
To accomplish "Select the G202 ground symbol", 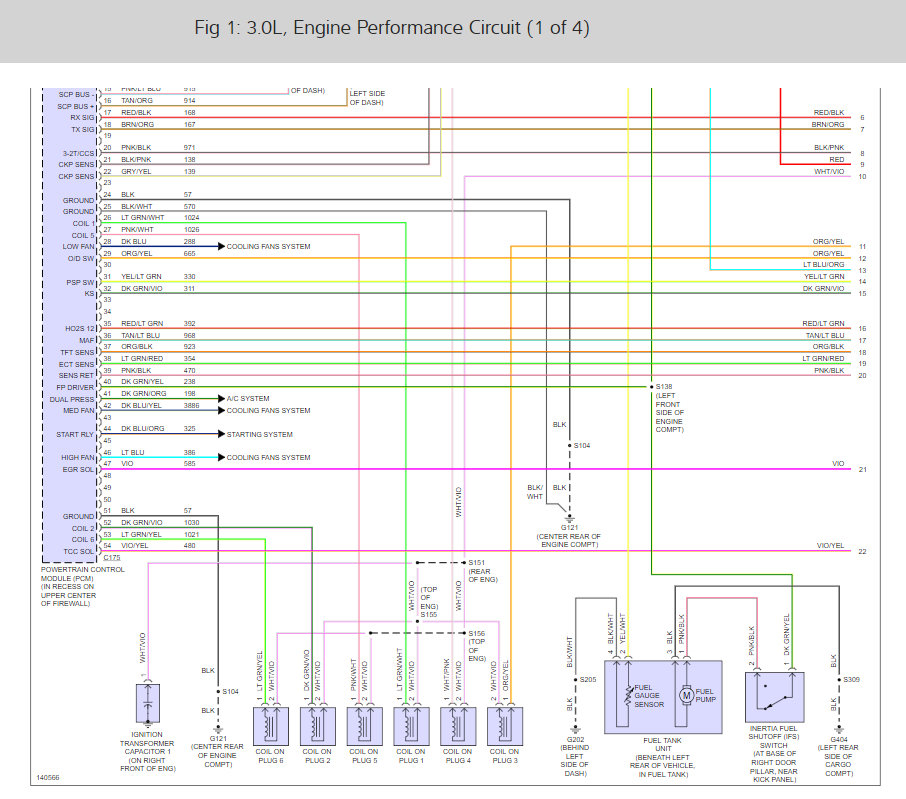I will click(575, 730).
